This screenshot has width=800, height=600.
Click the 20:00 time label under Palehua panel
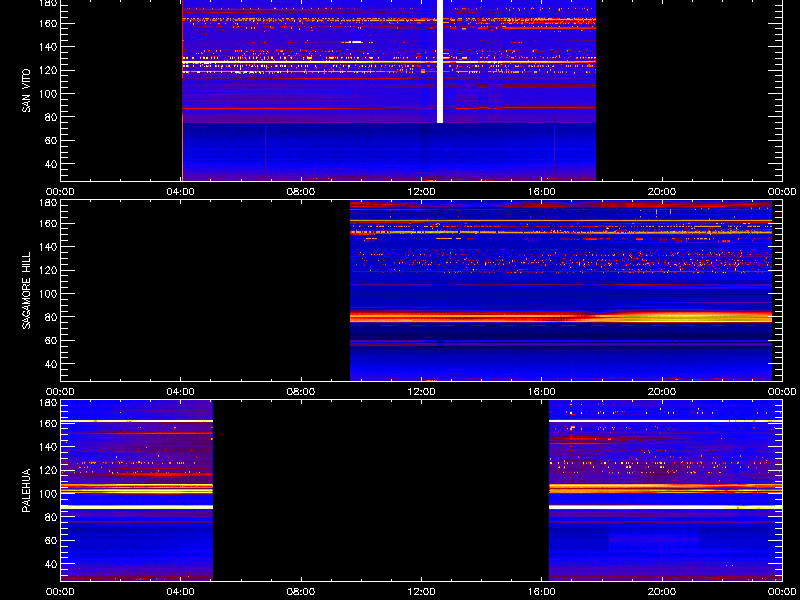pos(662,592)
